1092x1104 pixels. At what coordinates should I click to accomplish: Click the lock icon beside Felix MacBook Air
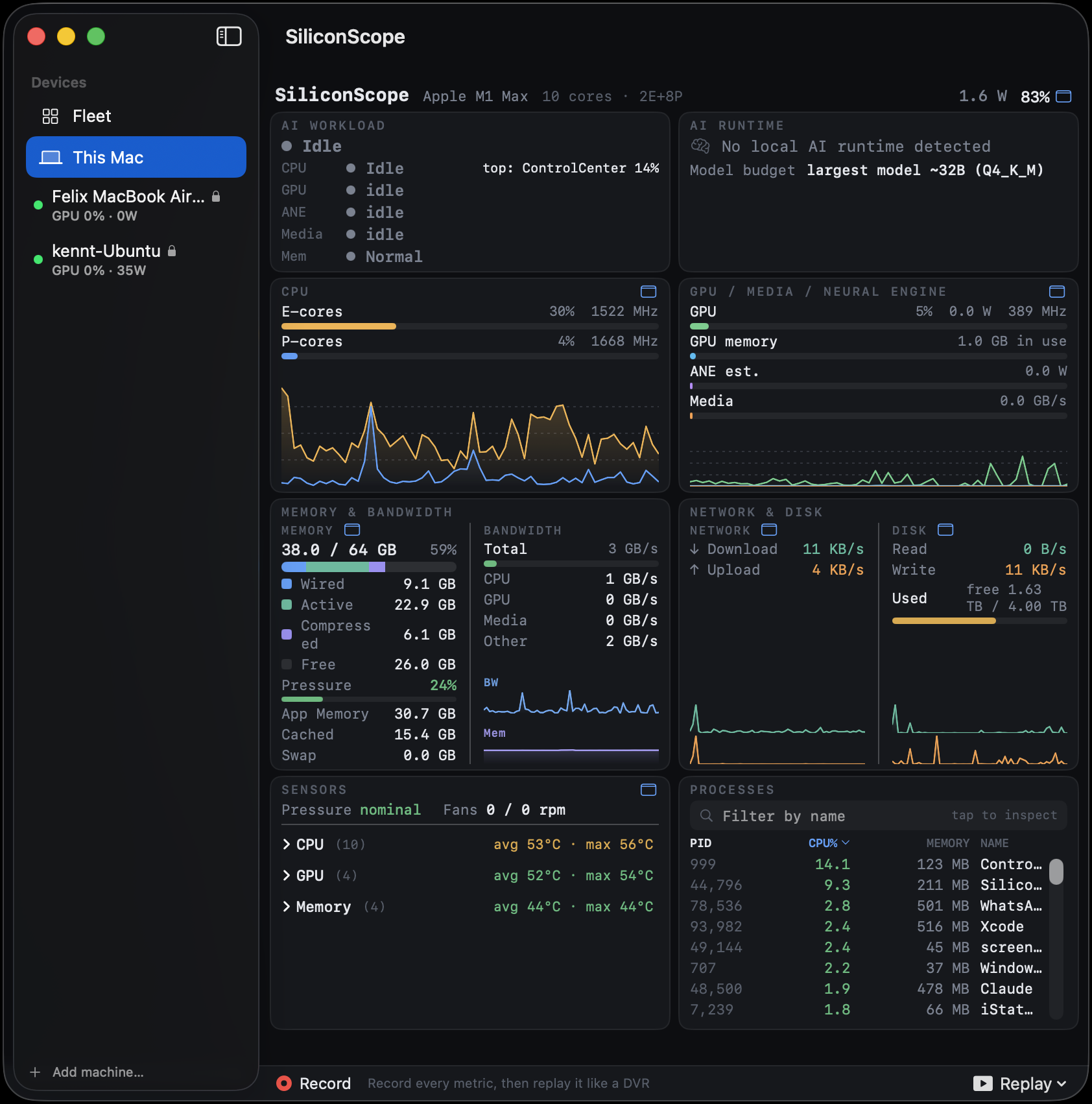[216, 196]
